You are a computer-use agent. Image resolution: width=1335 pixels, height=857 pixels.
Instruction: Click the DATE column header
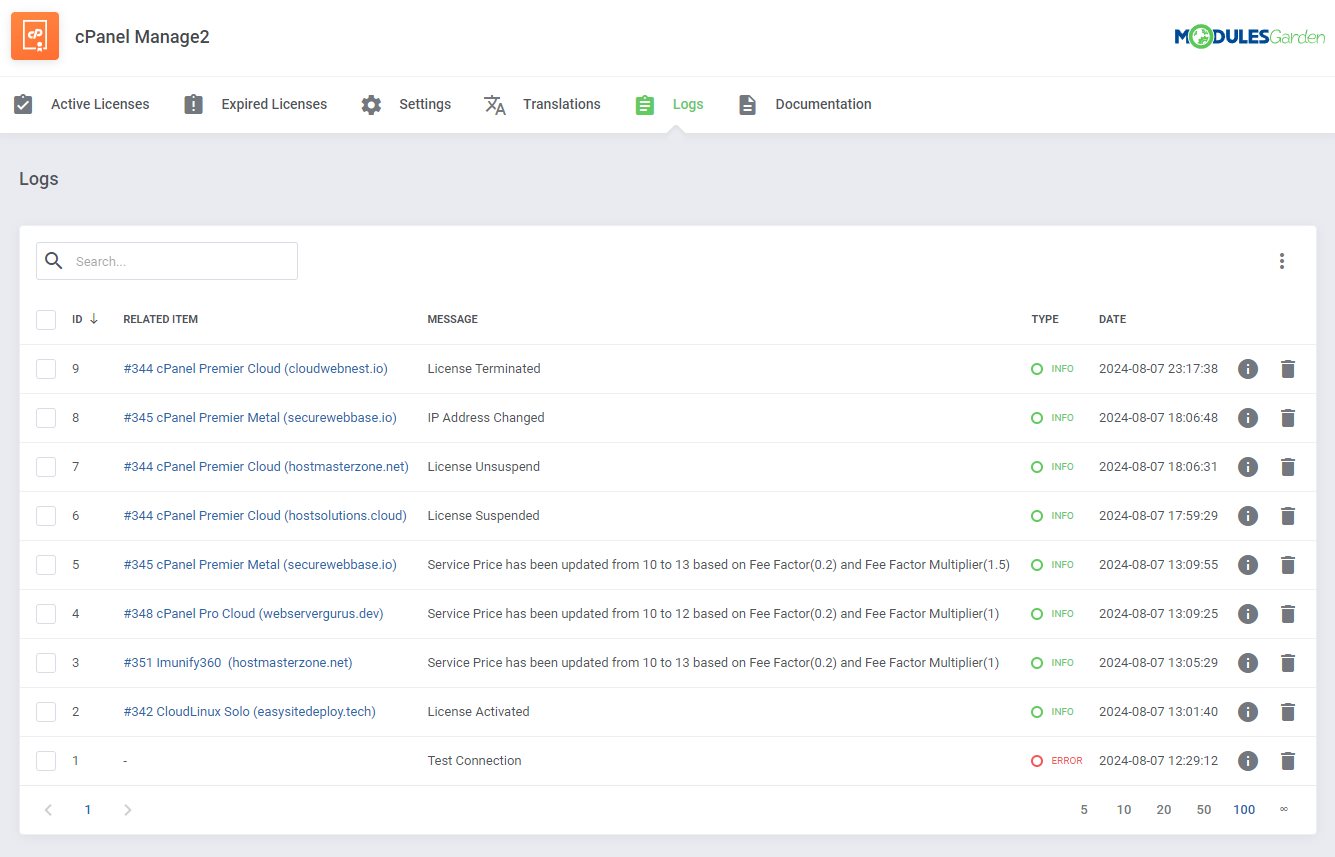tap(1112, 320)
